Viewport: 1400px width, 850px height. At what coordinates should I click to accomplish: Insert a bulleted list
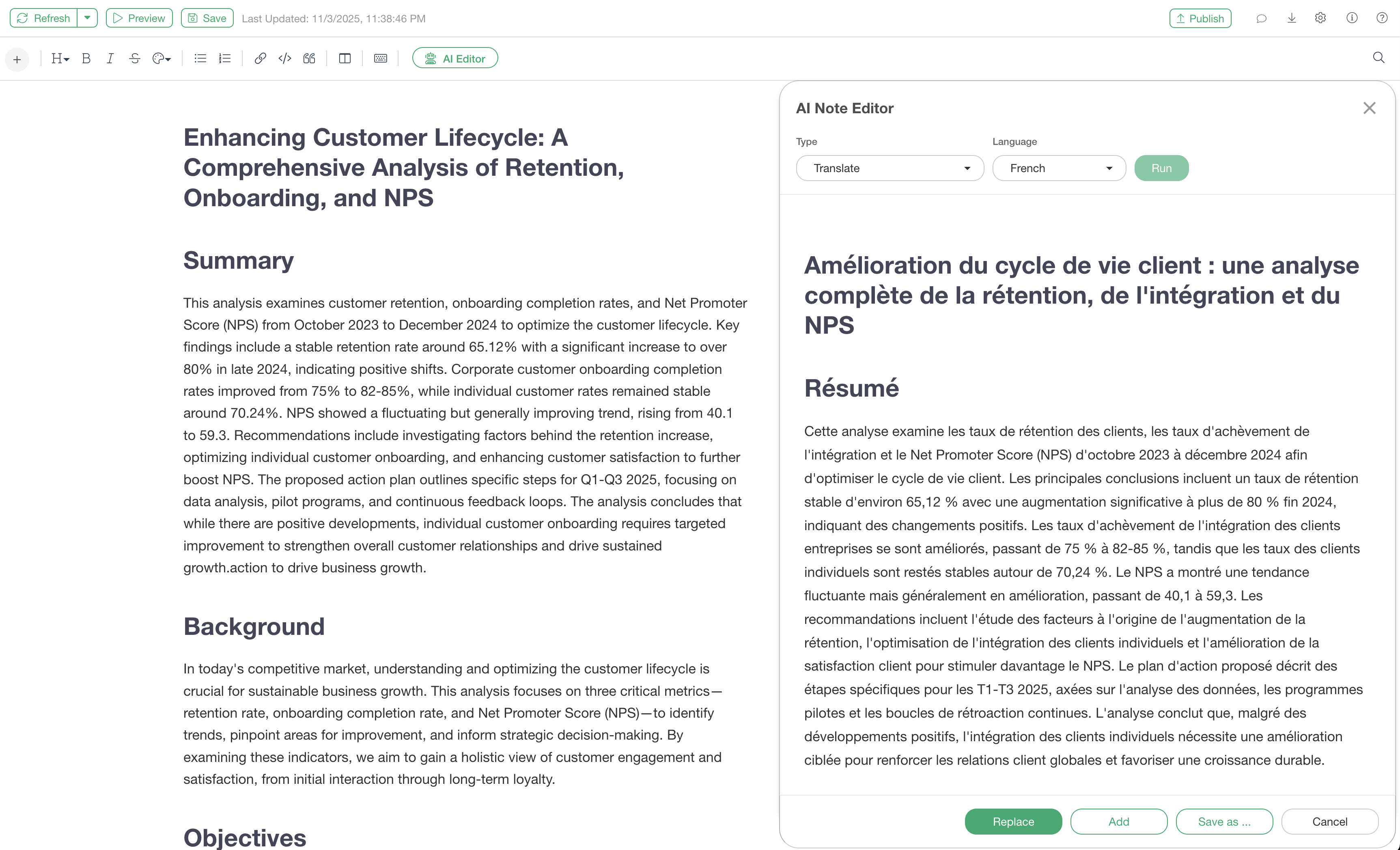[x=200, y=58]
